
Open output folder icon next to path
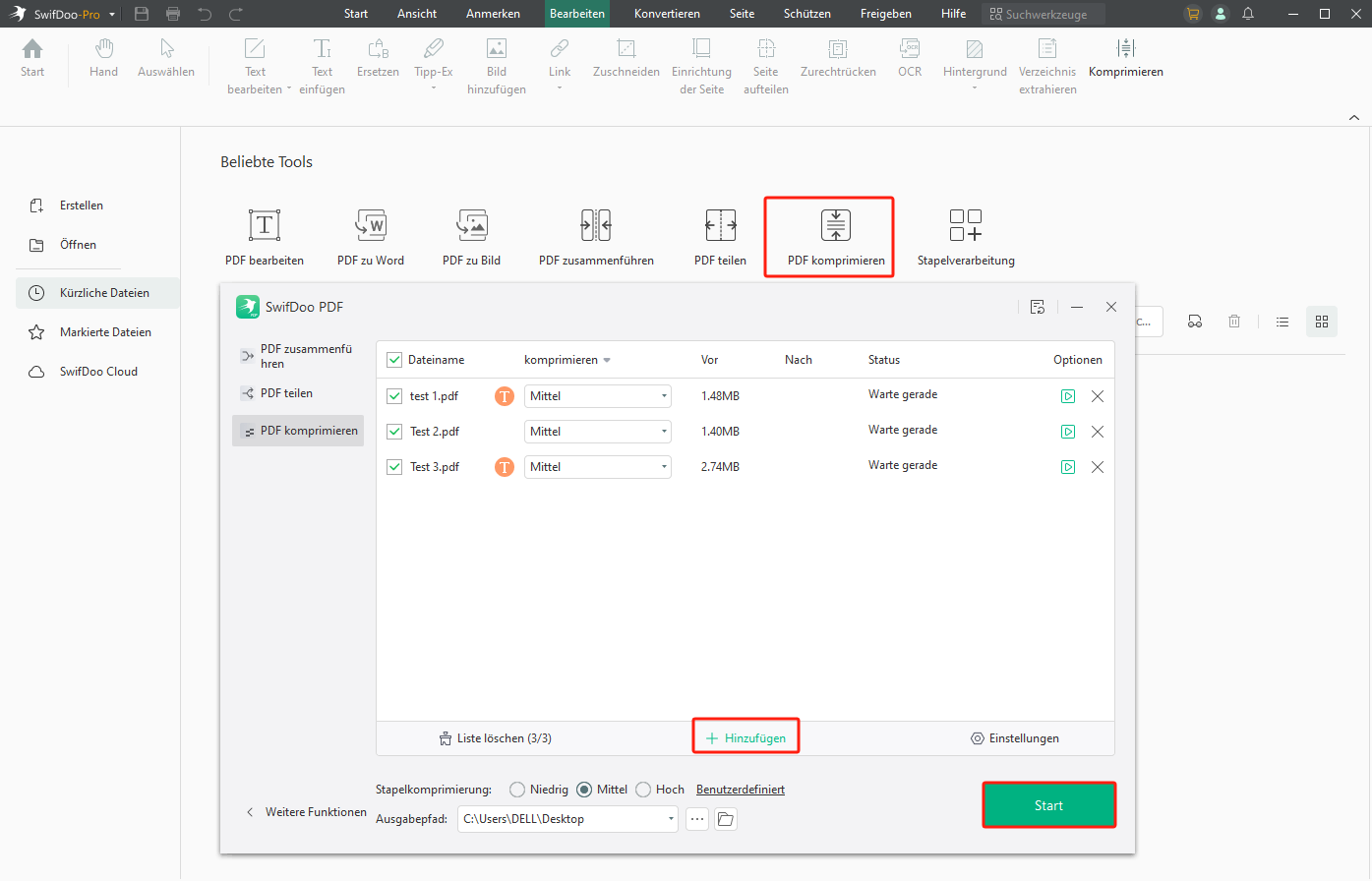click(726, 819)
